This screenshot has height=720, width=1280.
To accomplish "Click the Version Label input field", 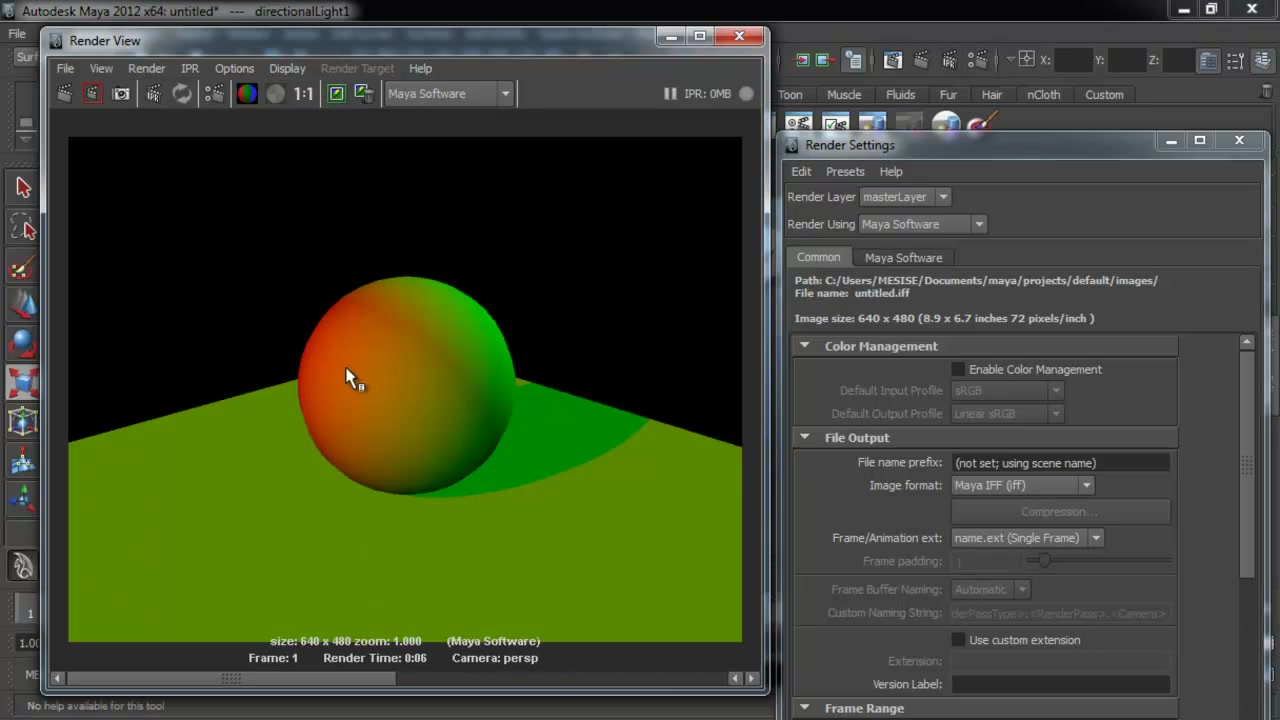I will click(x=1060, y=684).
